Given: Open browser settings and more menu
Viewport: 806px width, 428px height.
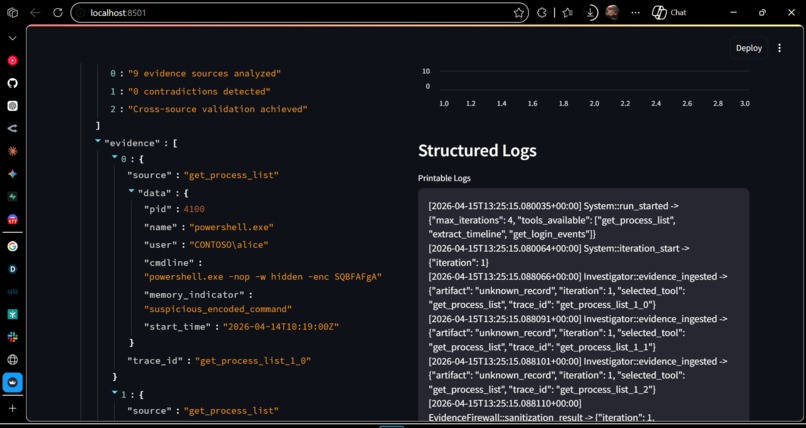Looking at the screenshot, I should pos(635,13).
